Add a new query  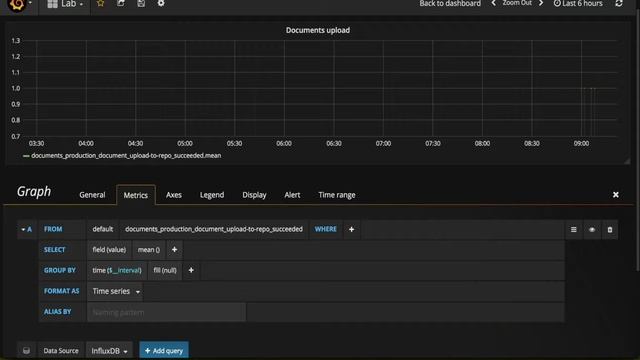point(164,351)
